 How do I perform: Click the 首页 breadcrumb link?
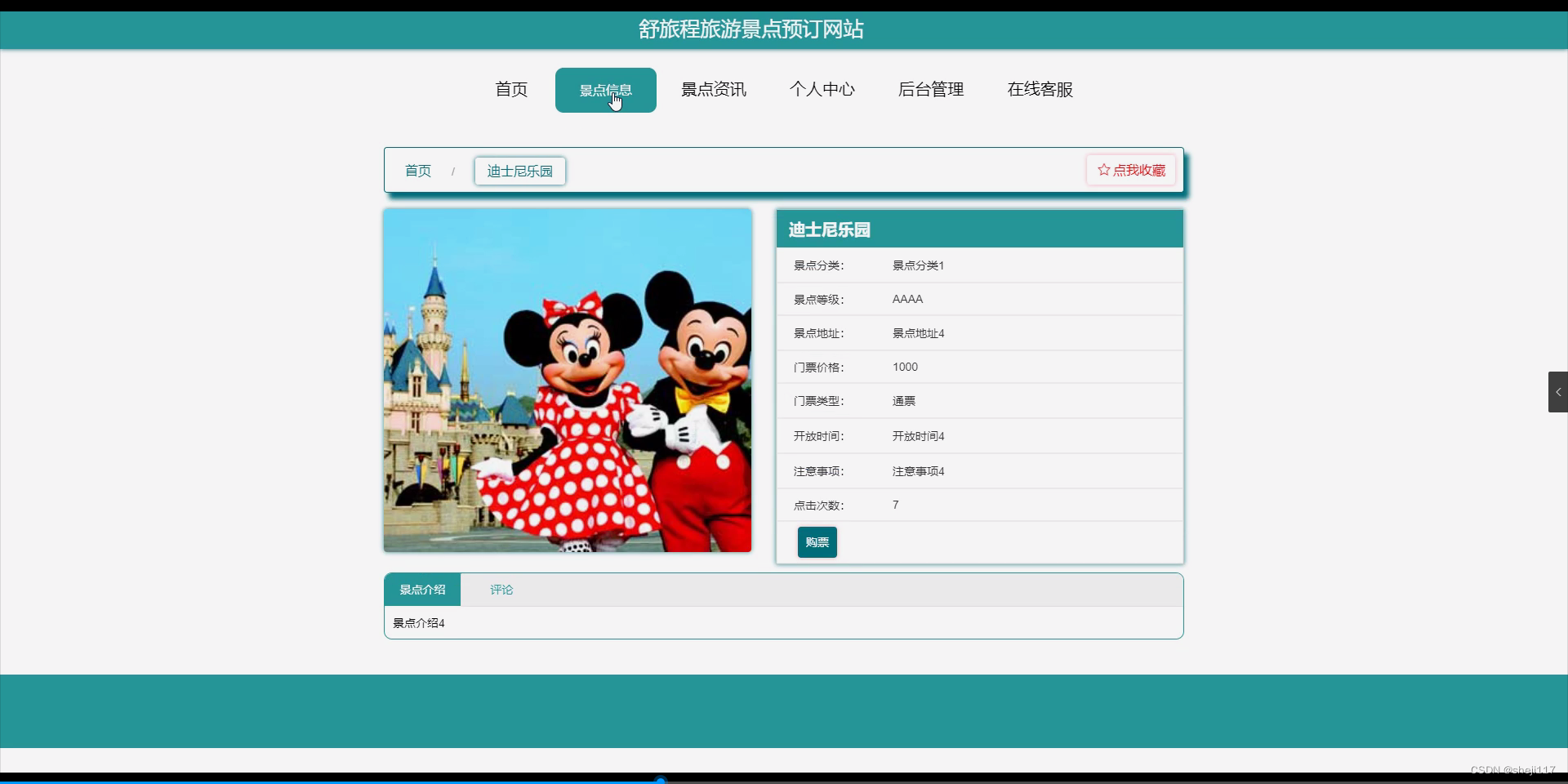point(417,171)
